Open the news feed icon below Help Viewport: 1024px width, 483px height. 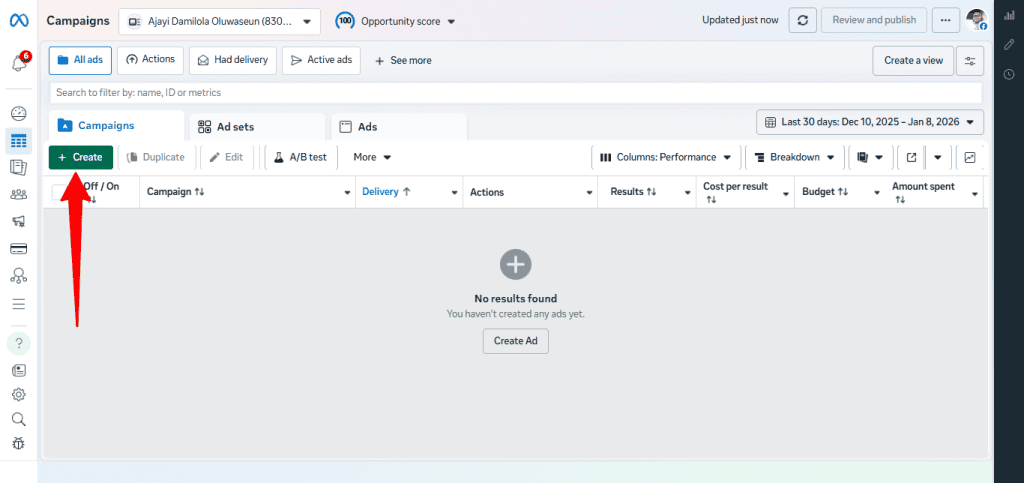19,371
